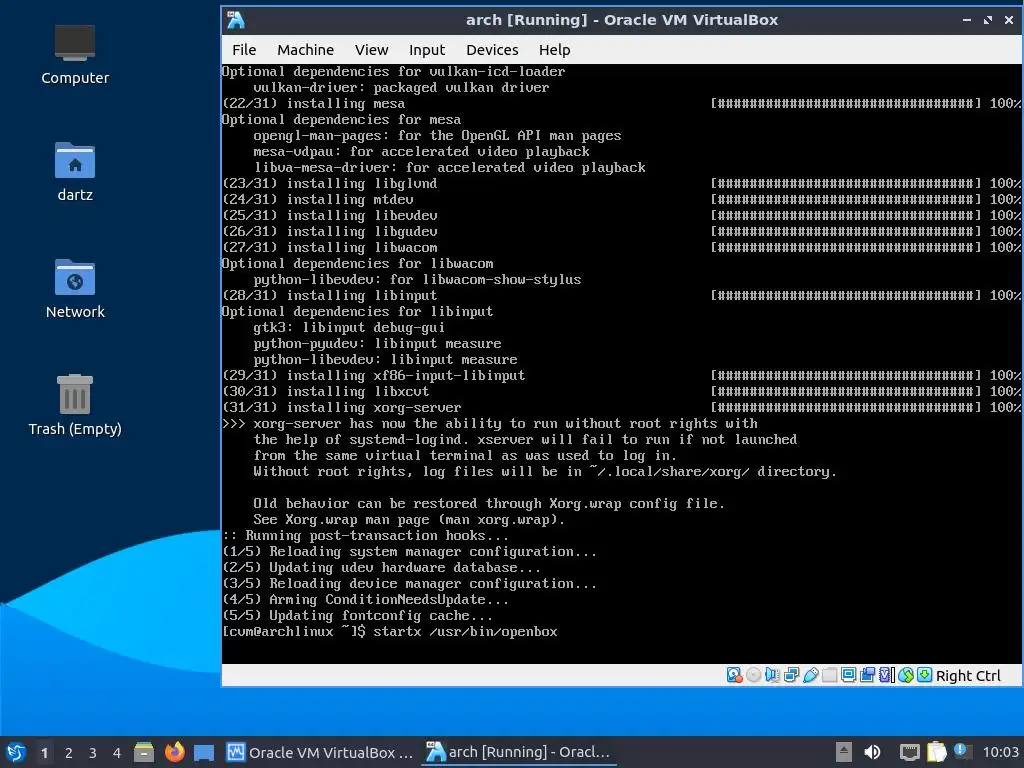Click the audio status icon in VM bar
This screenshot has height=768, width=1024.
772,675
